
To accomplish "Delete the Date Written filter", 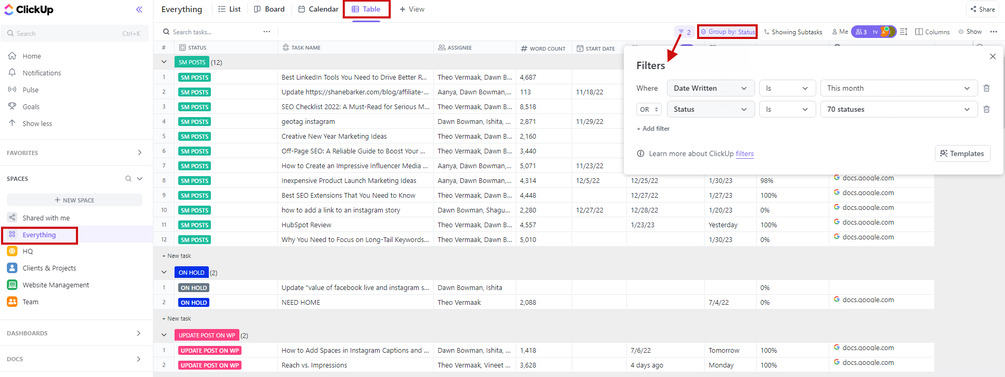I will pyautogui.click(x=986, y=88).
